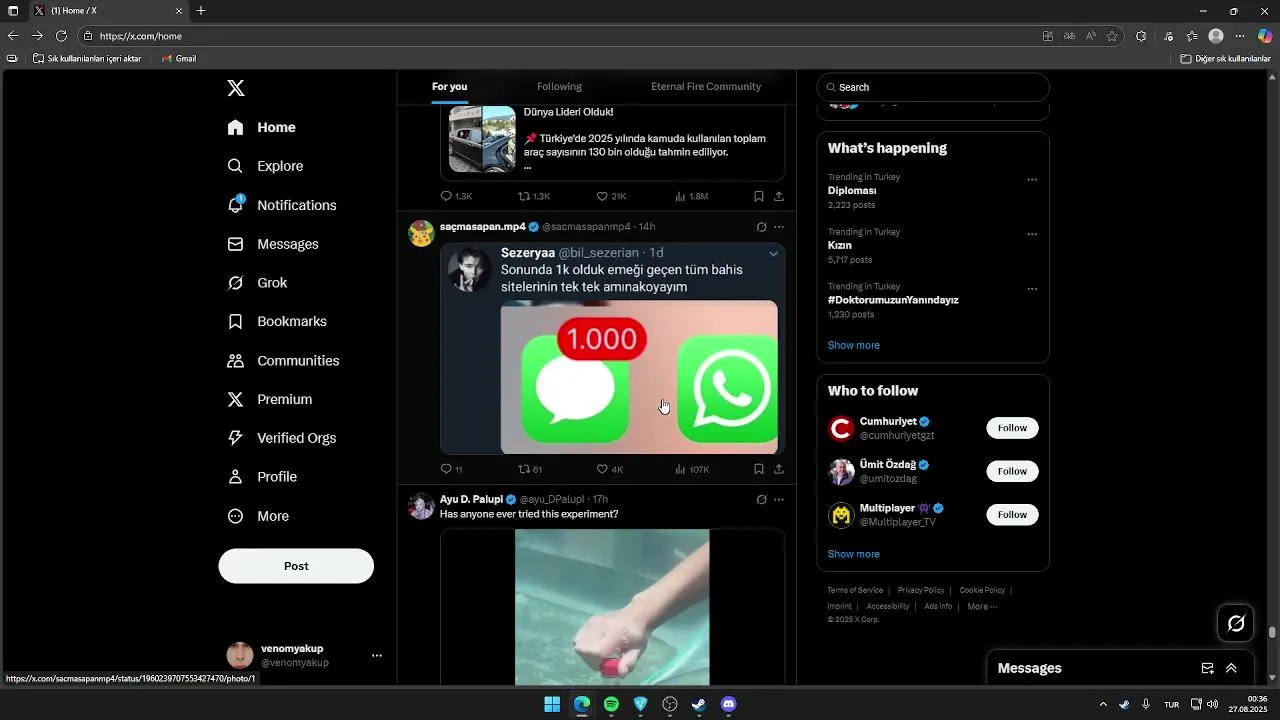Open Spotify from the taskbar
This screenshot has width=1280, height=720.
coord(611,704)
